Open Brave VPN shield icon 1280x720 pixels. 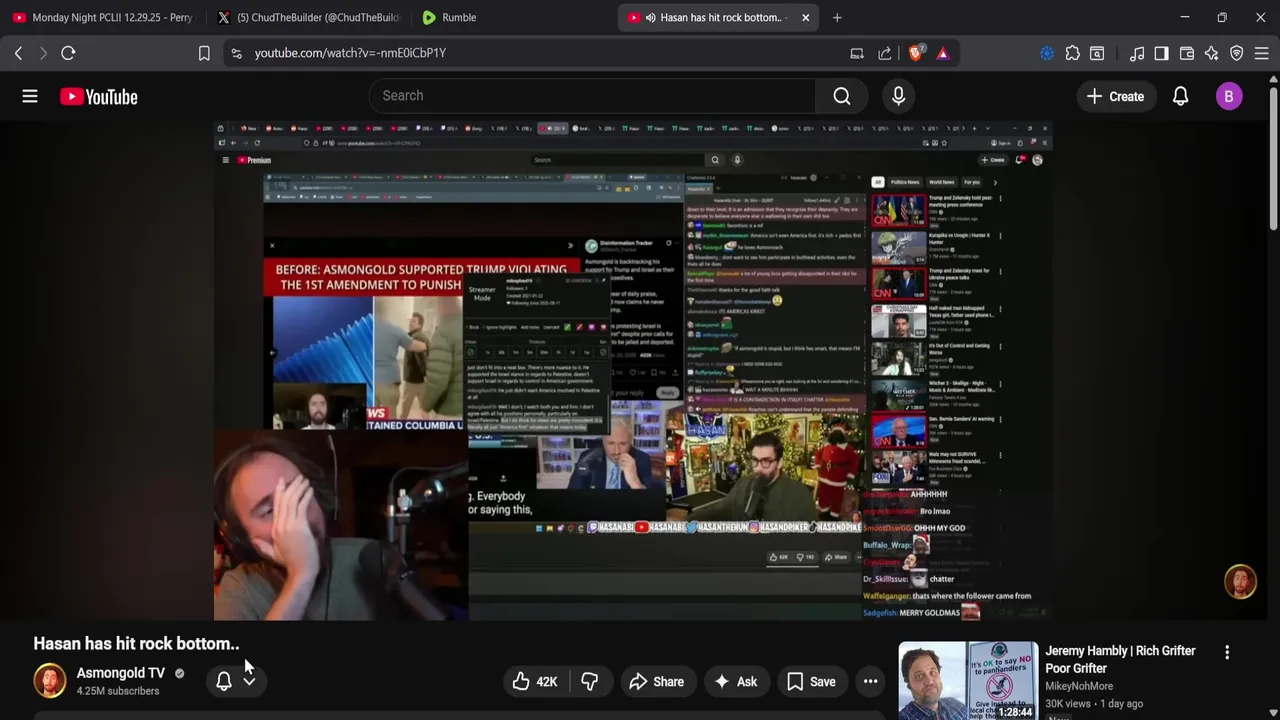[1237, 53]
